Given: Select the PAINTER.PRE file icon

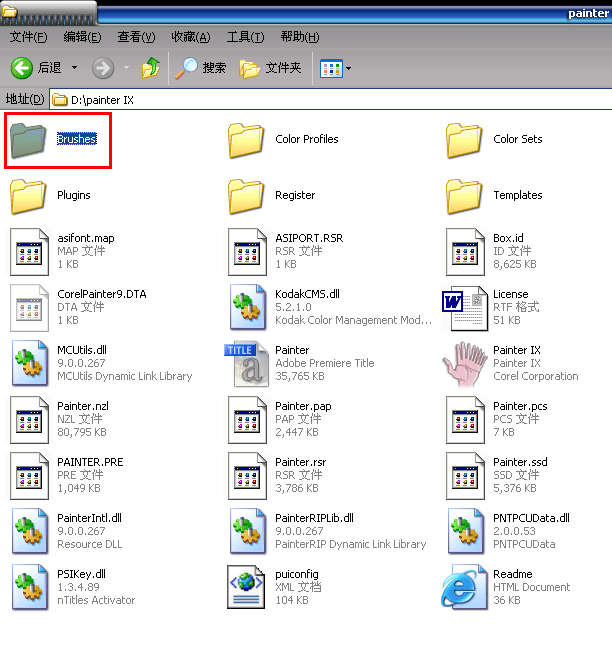Looking at the screenshot, I should coord(29,476).
